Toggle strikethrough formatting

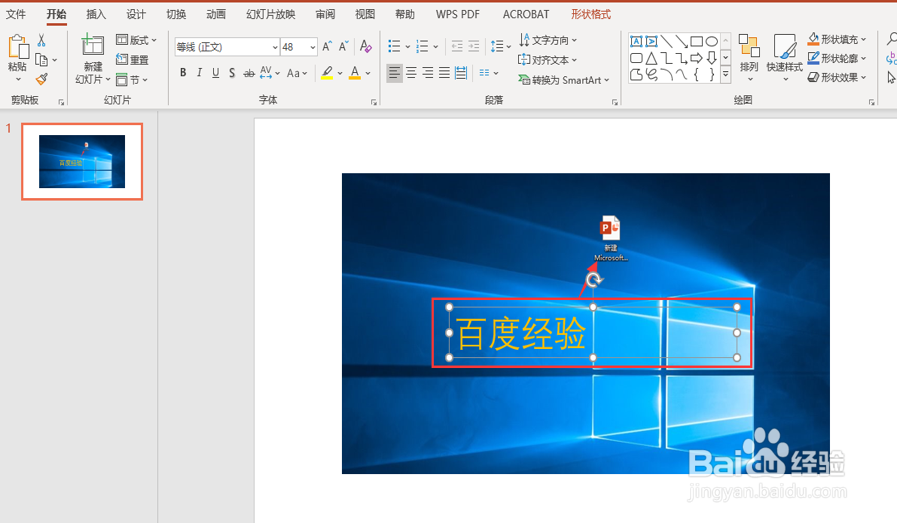(249, 73)
